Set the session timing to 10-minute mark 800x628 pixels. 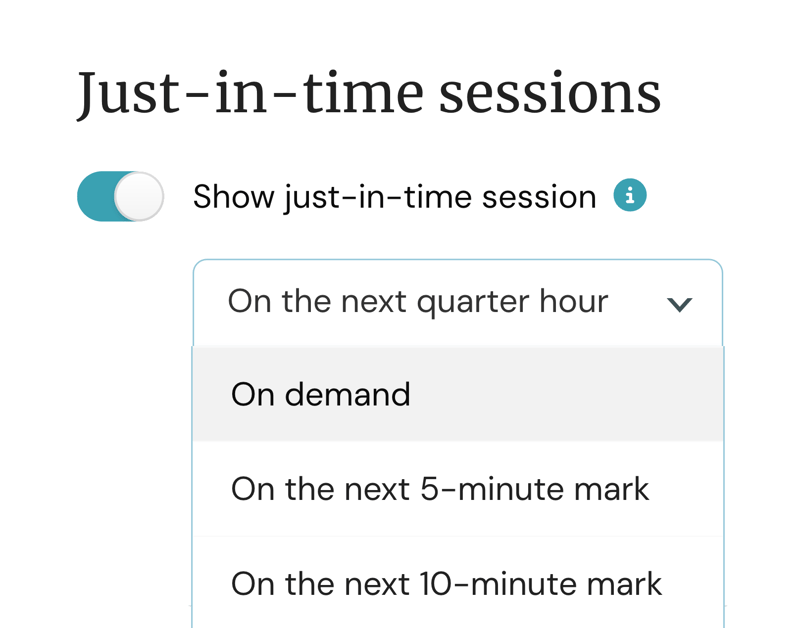[x=446, y=583]
